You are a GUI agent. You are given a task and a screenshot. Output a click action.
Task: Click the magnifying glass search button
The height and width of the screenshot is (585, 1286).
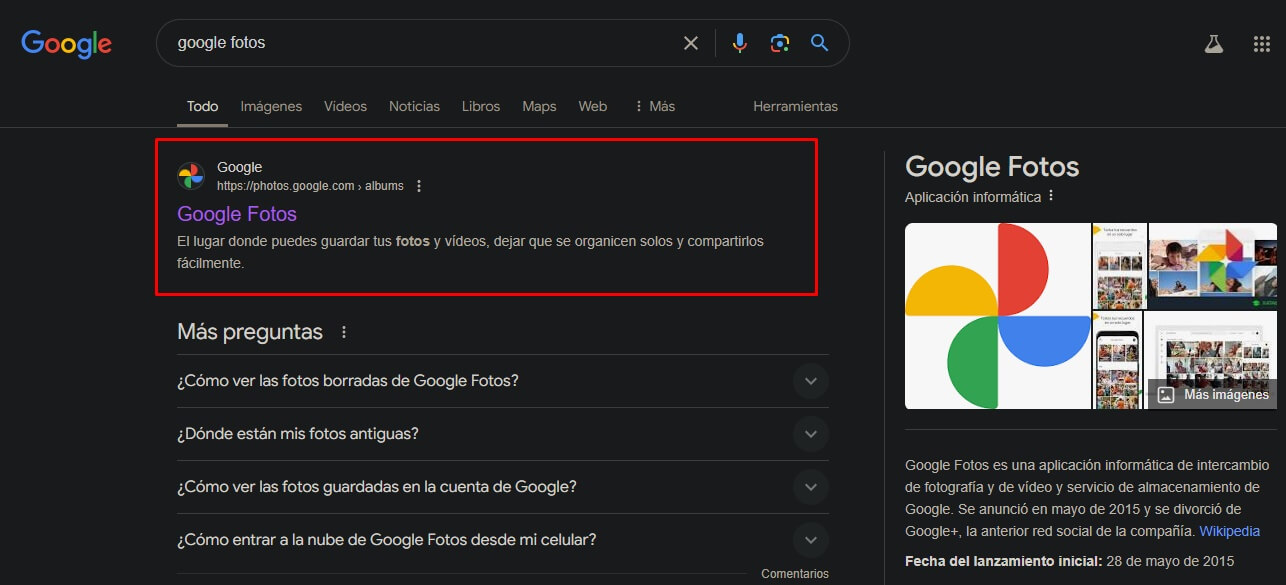tap(820, 43)
